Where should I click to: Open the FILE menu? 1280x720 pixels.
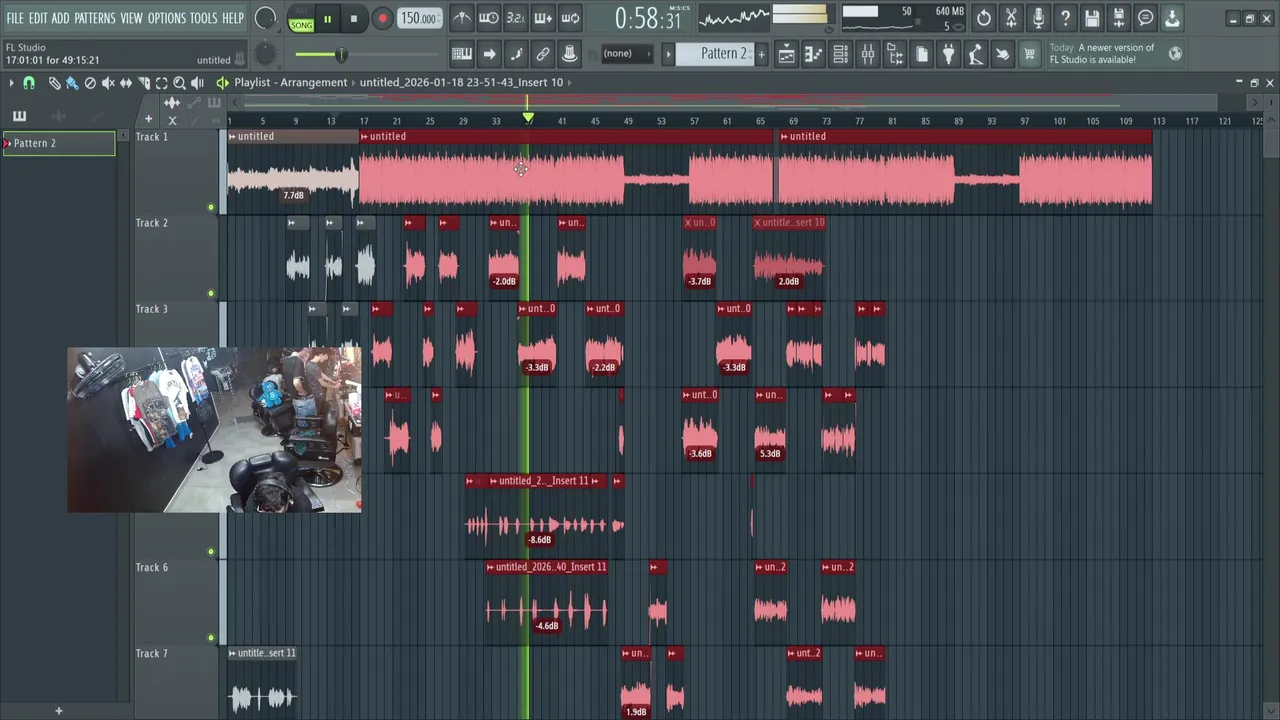pos(15,18)
